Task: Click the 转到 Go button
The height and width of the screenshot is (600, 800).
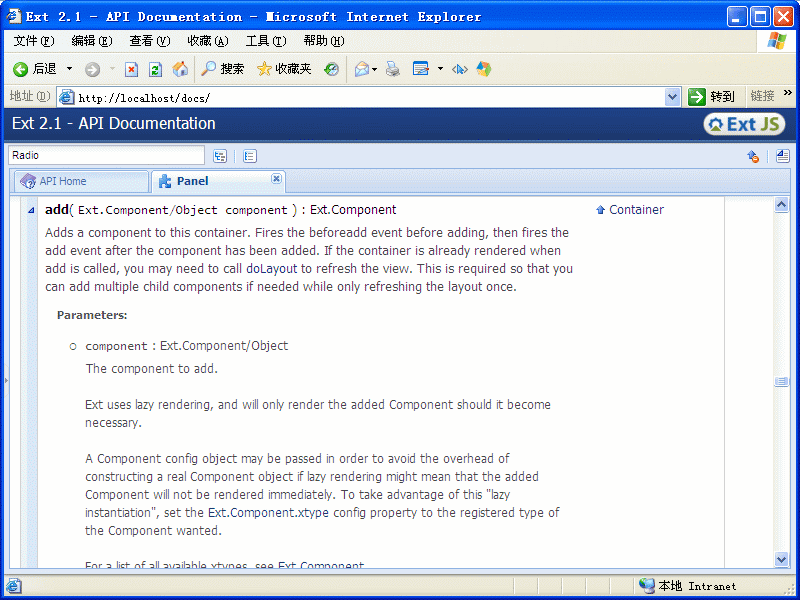Action: (711, 96)
